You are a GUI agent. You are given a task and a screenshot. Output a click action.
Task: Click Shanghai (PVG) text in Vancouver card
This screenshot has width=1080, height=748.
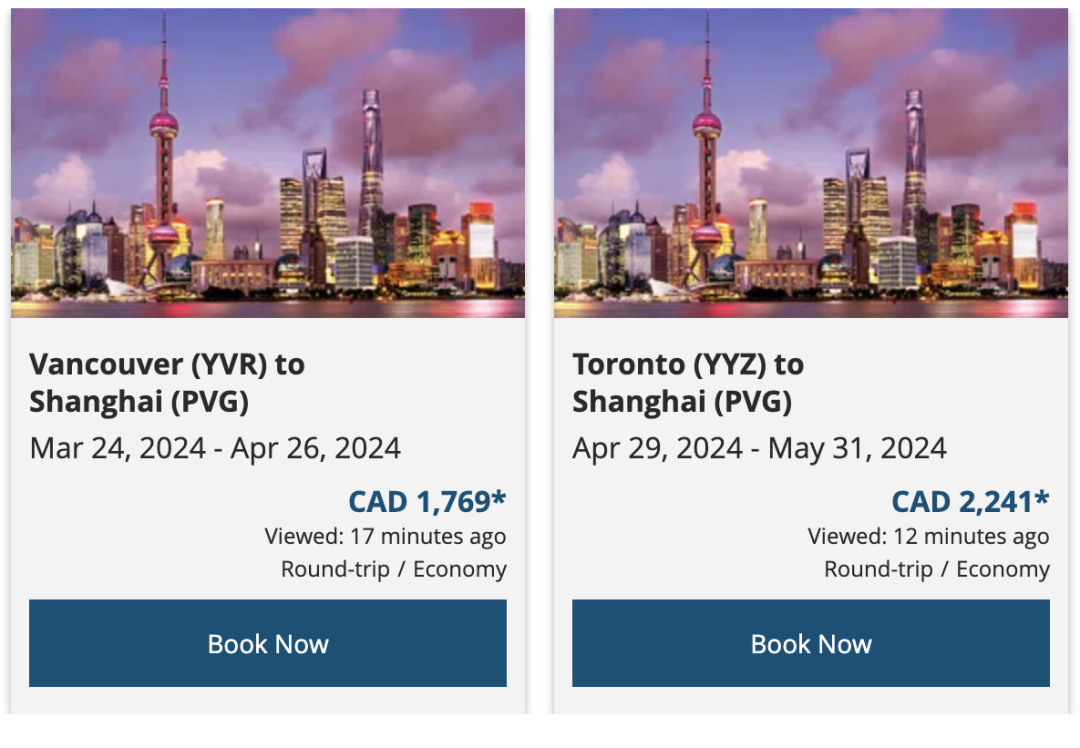pyautogui.click(x=139, y=402)
